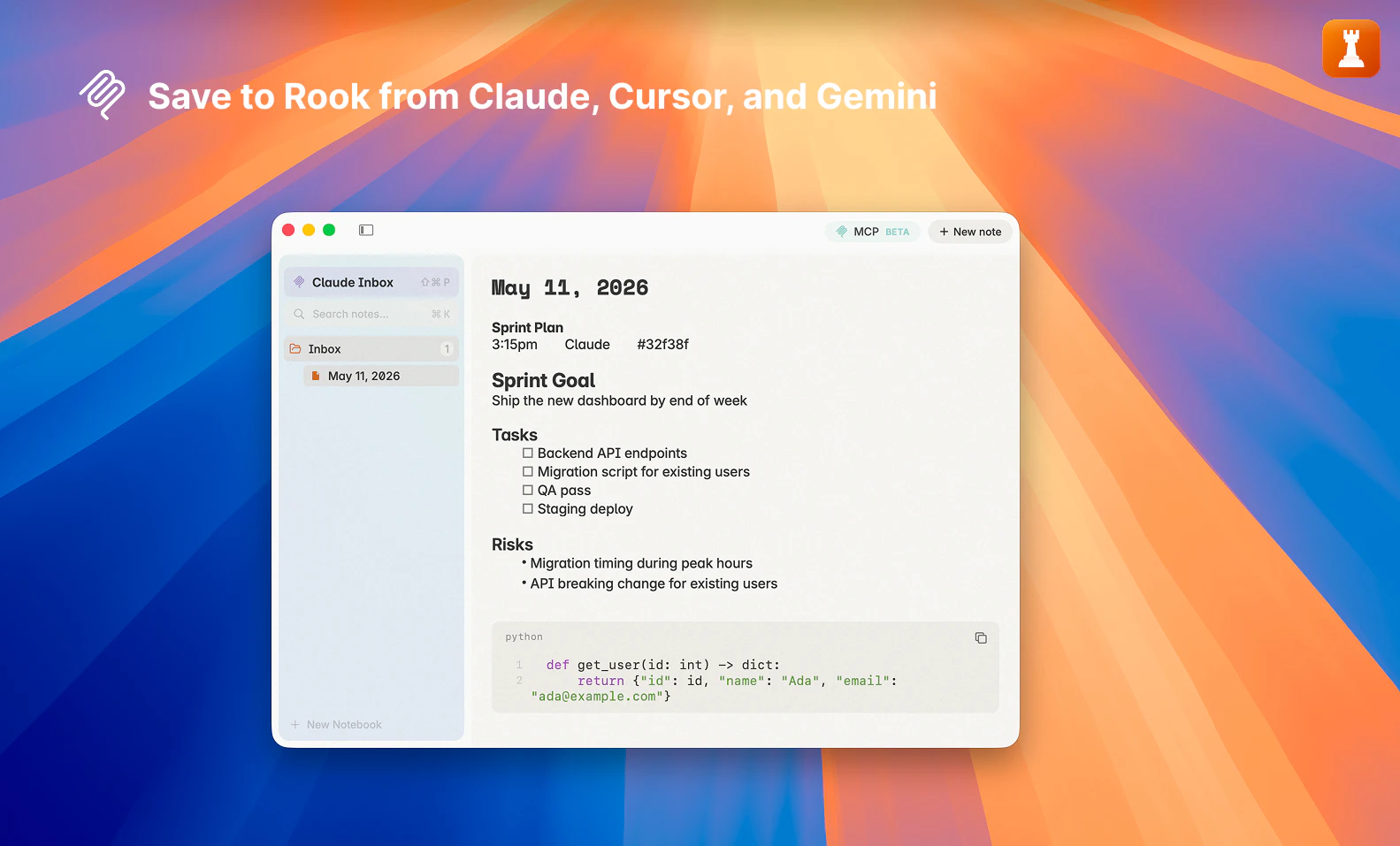Screen dimensions: 1400x846
Task: Create a note with New note button
Action: (x=970, y=232)
